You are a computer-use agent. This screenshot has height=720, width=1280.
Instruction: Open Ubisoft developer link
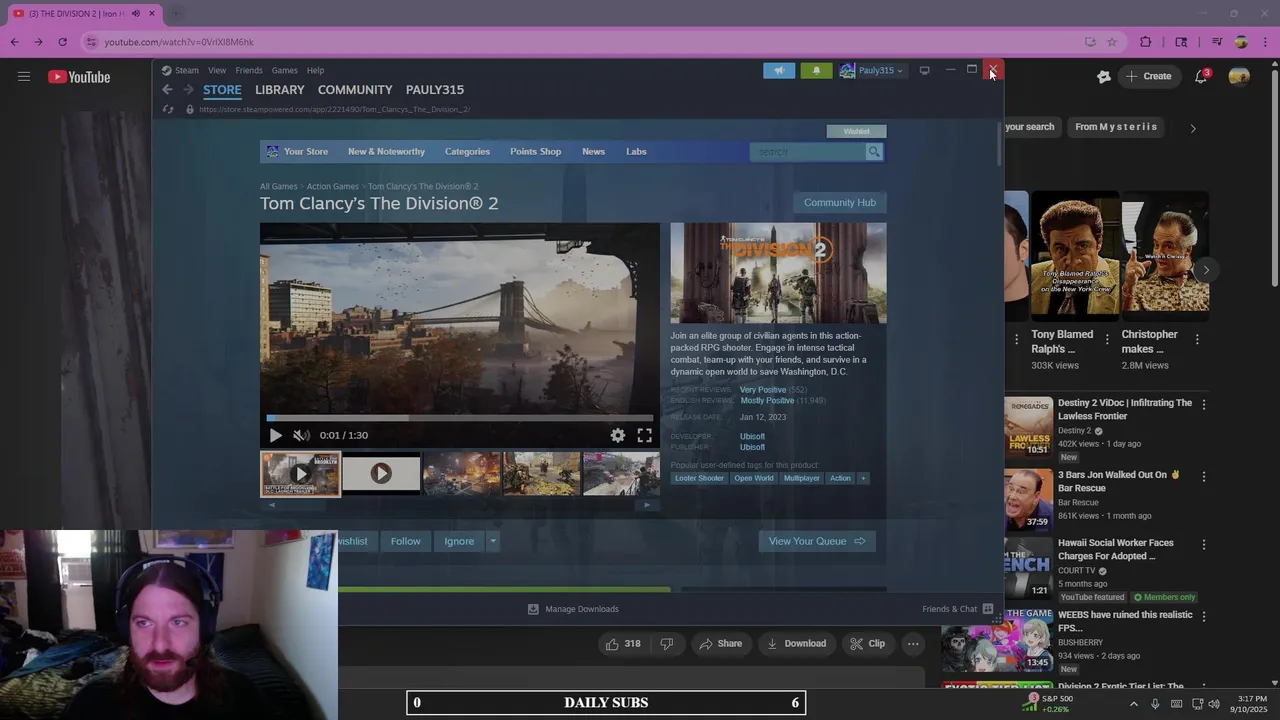pos(752,436)
